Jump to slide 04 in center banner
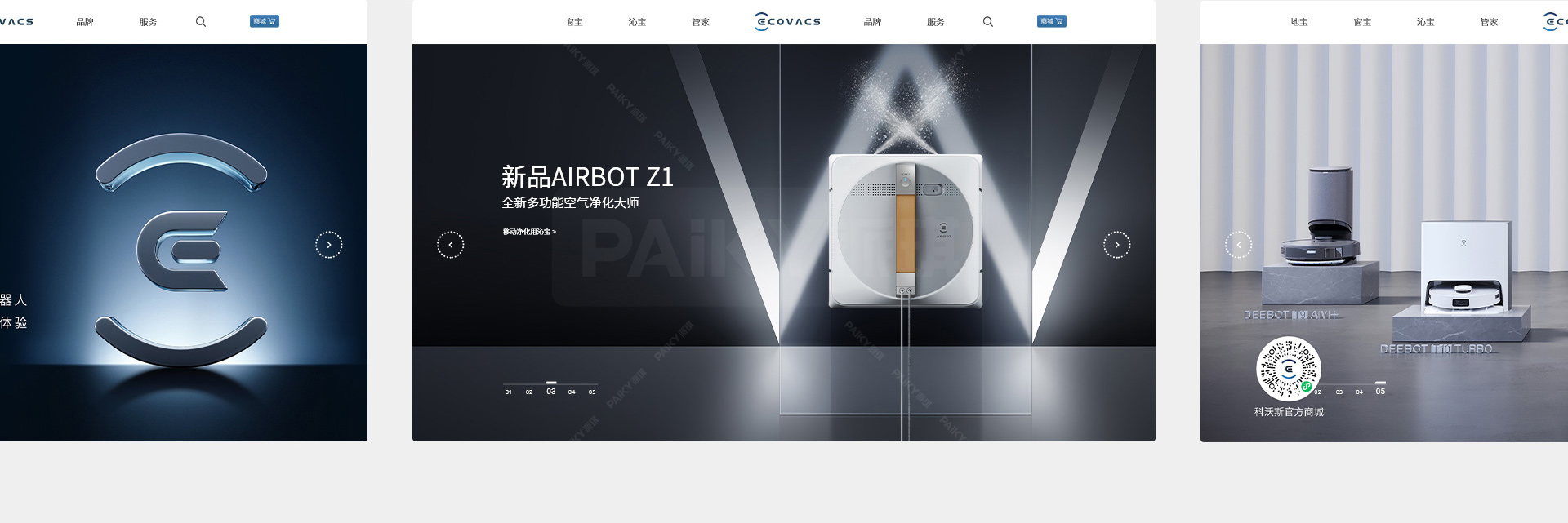Viewport: 1568px width, 523px height. click(572, 392)
